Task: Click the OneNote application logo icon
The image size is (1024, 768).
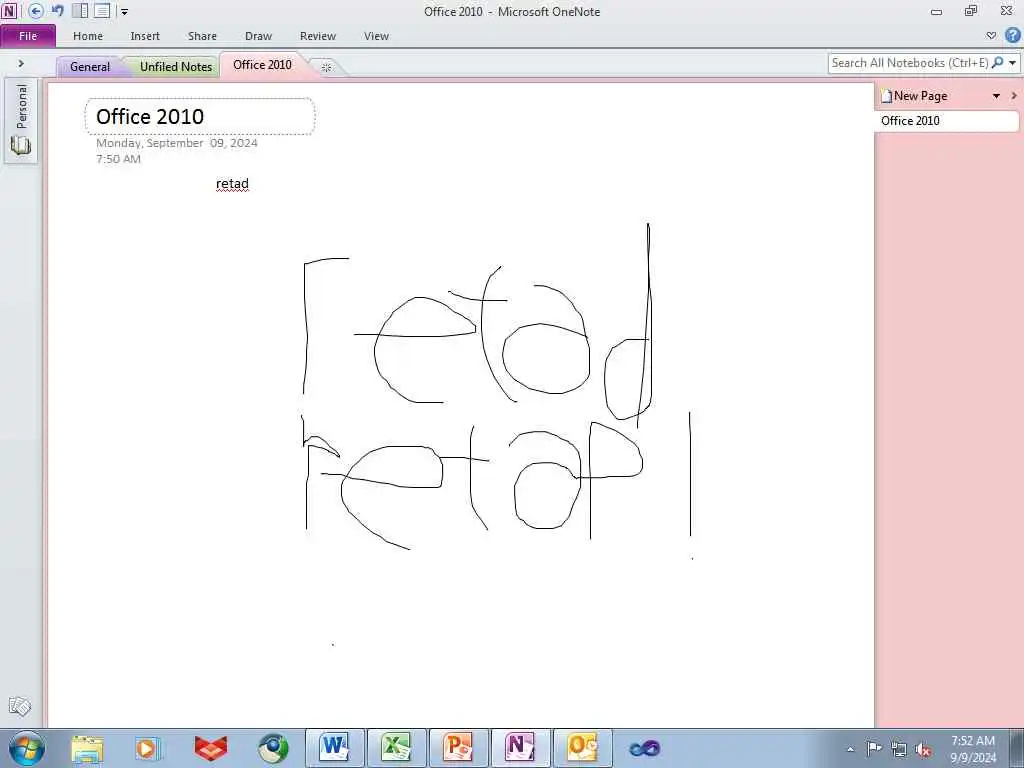Action: pyautogui.click(x=9, y=11)
